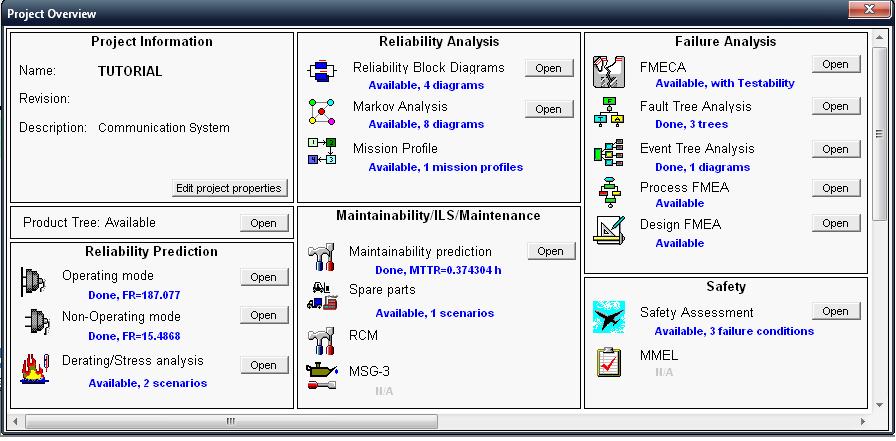Click the Derating/Stress analysis fire icon
This screenshot has height=441, width=896.
[35, 368]
